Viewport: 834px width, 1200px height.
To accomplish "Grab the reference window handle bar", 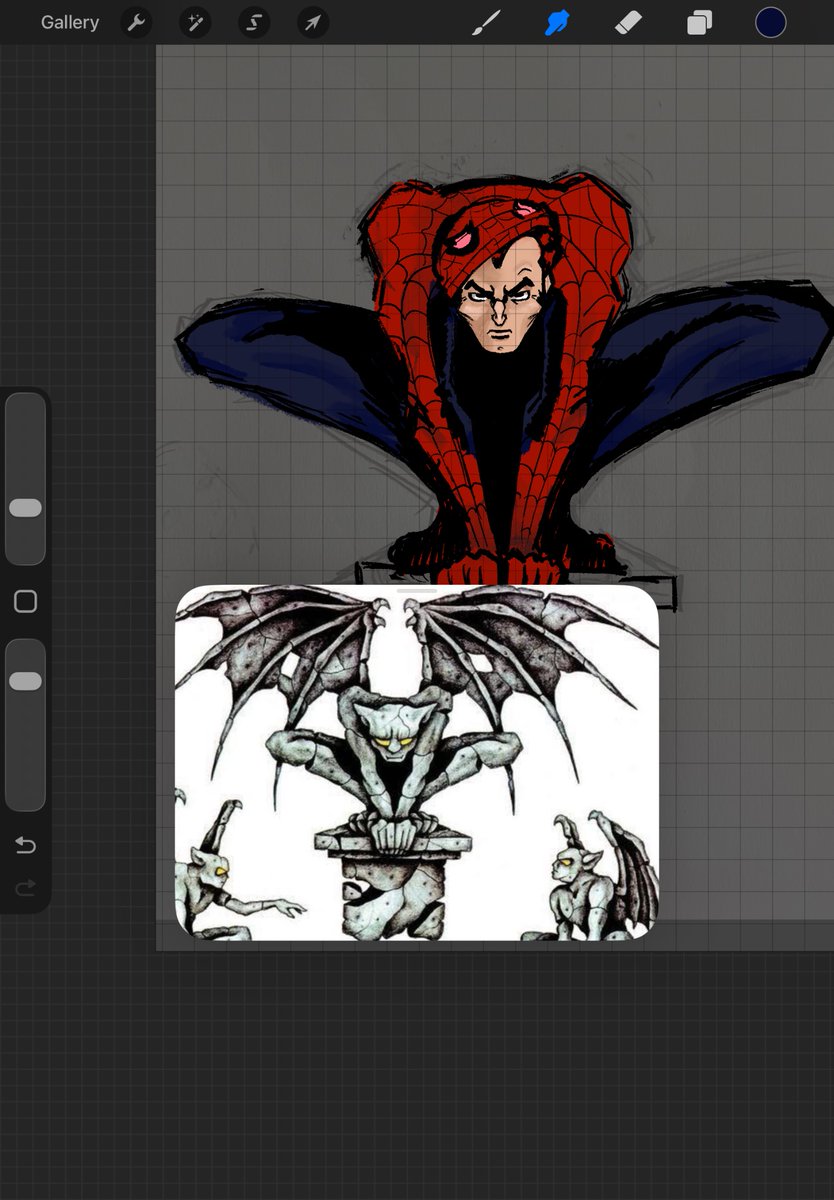I will click(417, 591).
